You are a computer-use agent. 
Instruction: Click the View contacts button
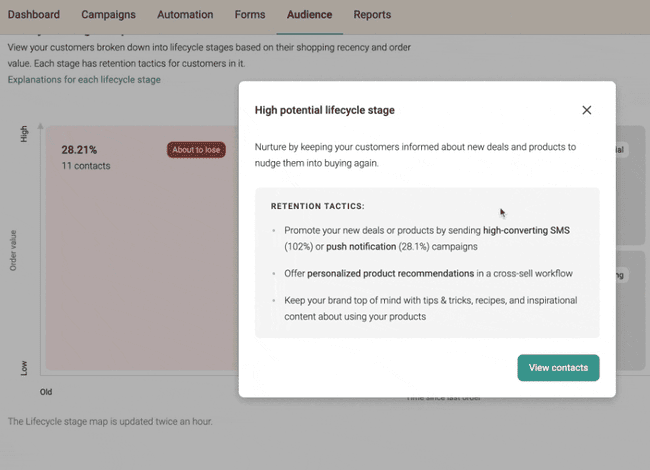click(x=558, y=368)
